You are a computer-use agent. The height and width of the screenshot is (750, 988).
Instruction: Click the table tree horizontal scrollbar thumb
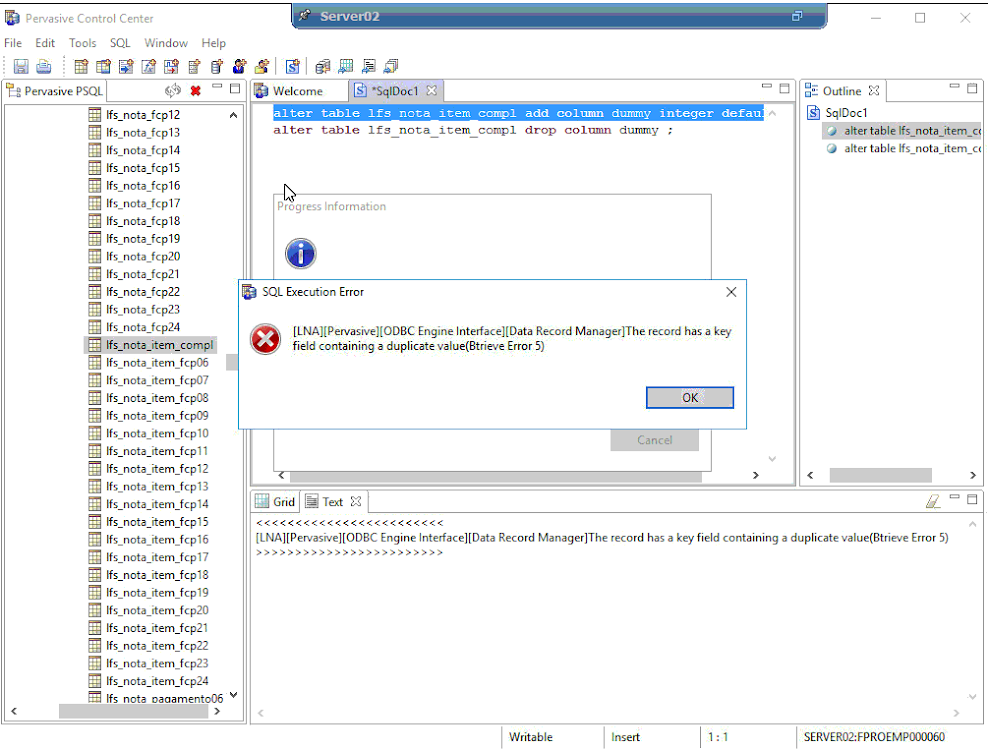(x=134, y=711)
